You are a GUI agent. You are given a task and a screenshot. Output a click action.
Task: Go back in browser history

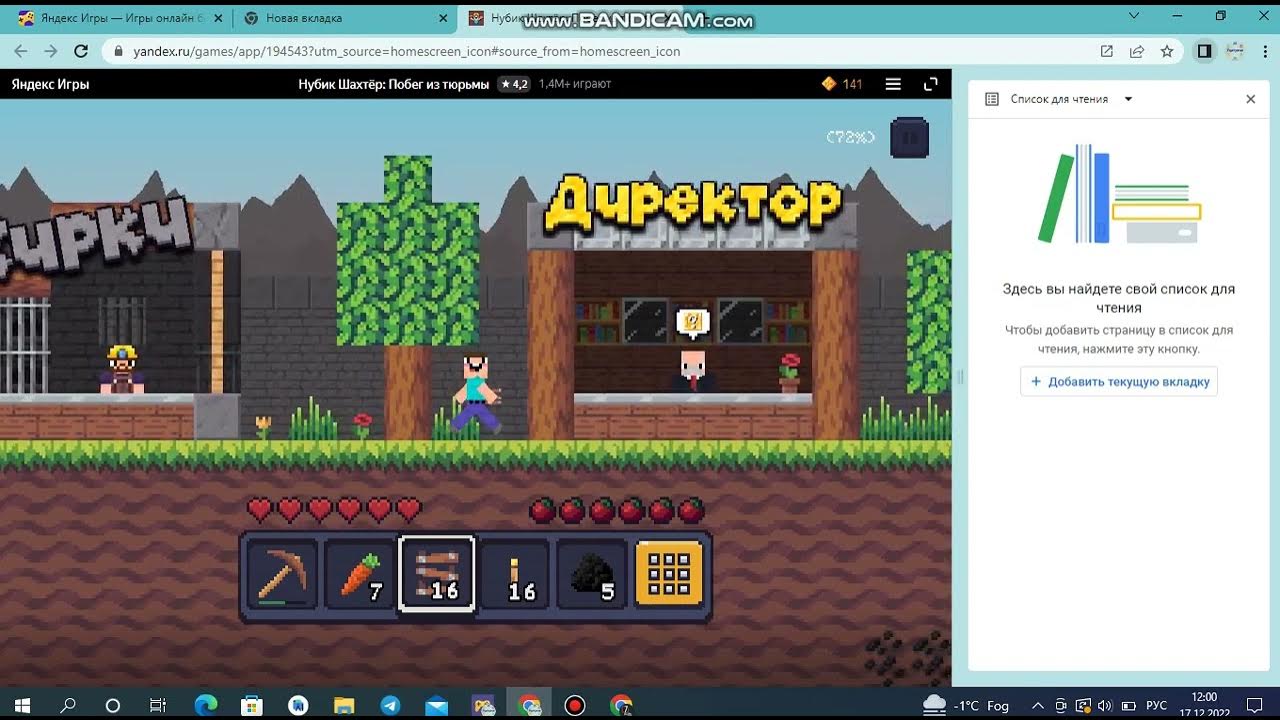[x=21, y=51]
